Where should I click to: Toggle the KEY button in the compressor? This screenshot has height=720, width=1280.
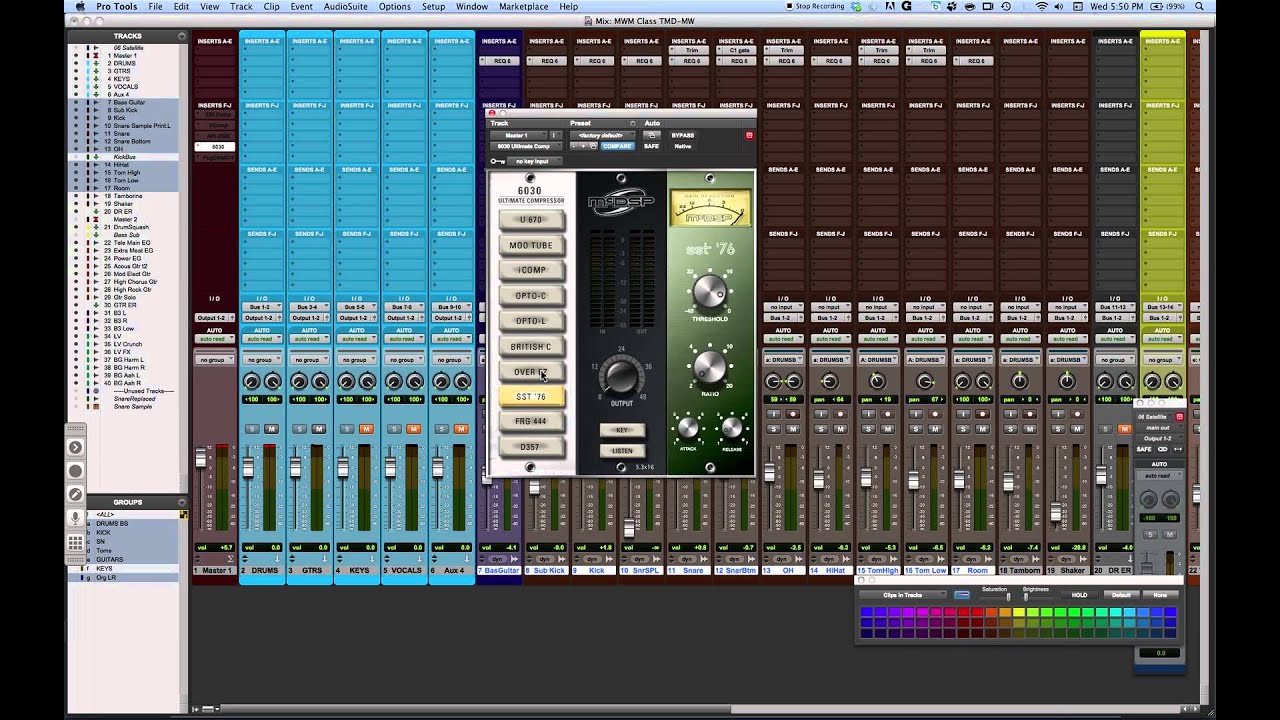coord(622,430)
